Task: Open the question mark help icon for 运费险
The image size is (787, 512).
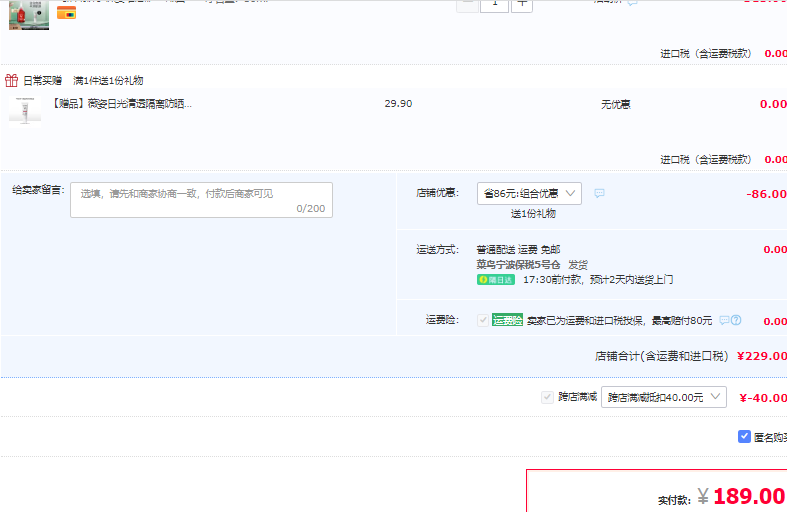Action: click(x=736, y=320)
